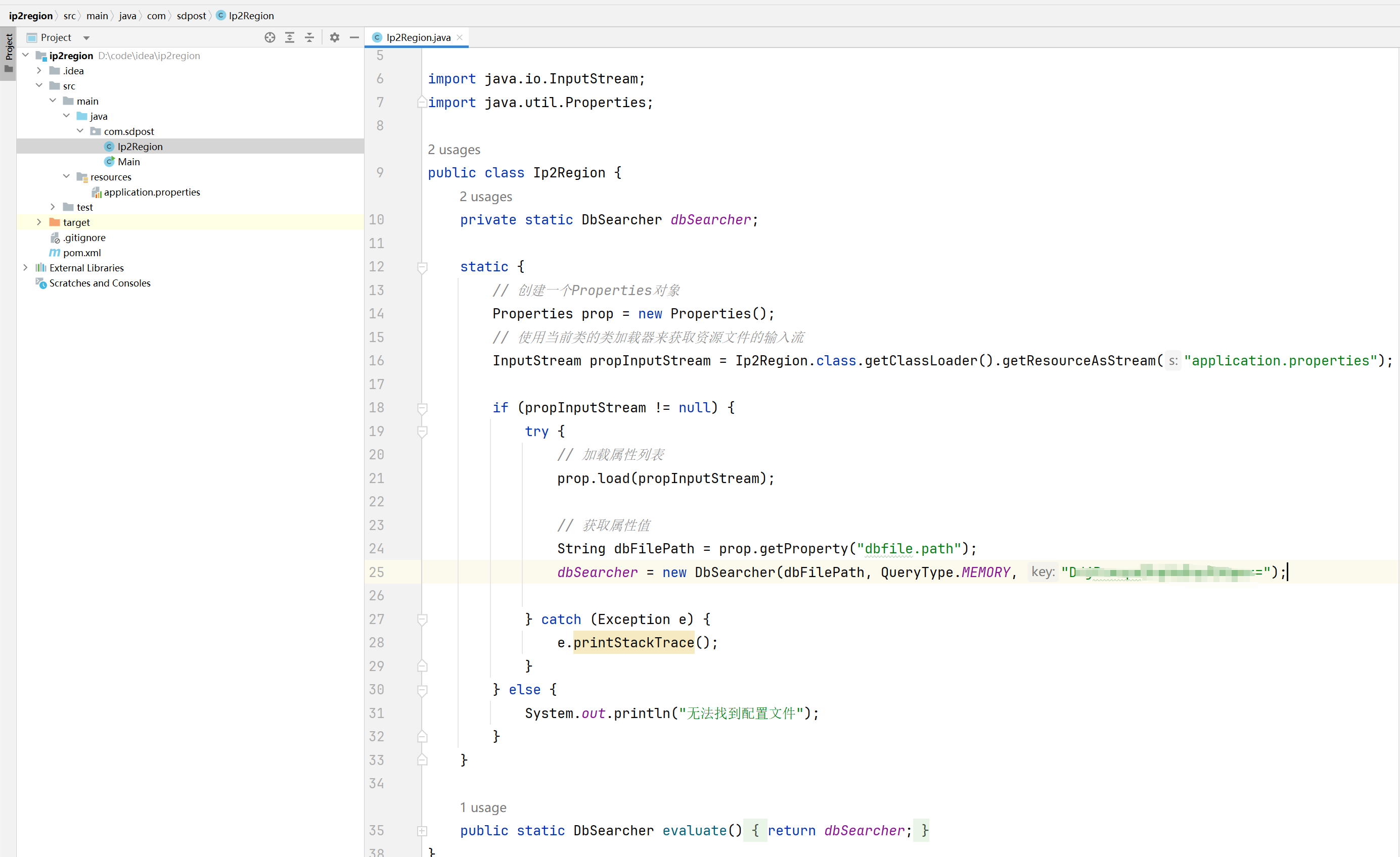The image size is (1400, 857).
Task: Hide the Project tool window with minus icon
Action: click(354, 37)
